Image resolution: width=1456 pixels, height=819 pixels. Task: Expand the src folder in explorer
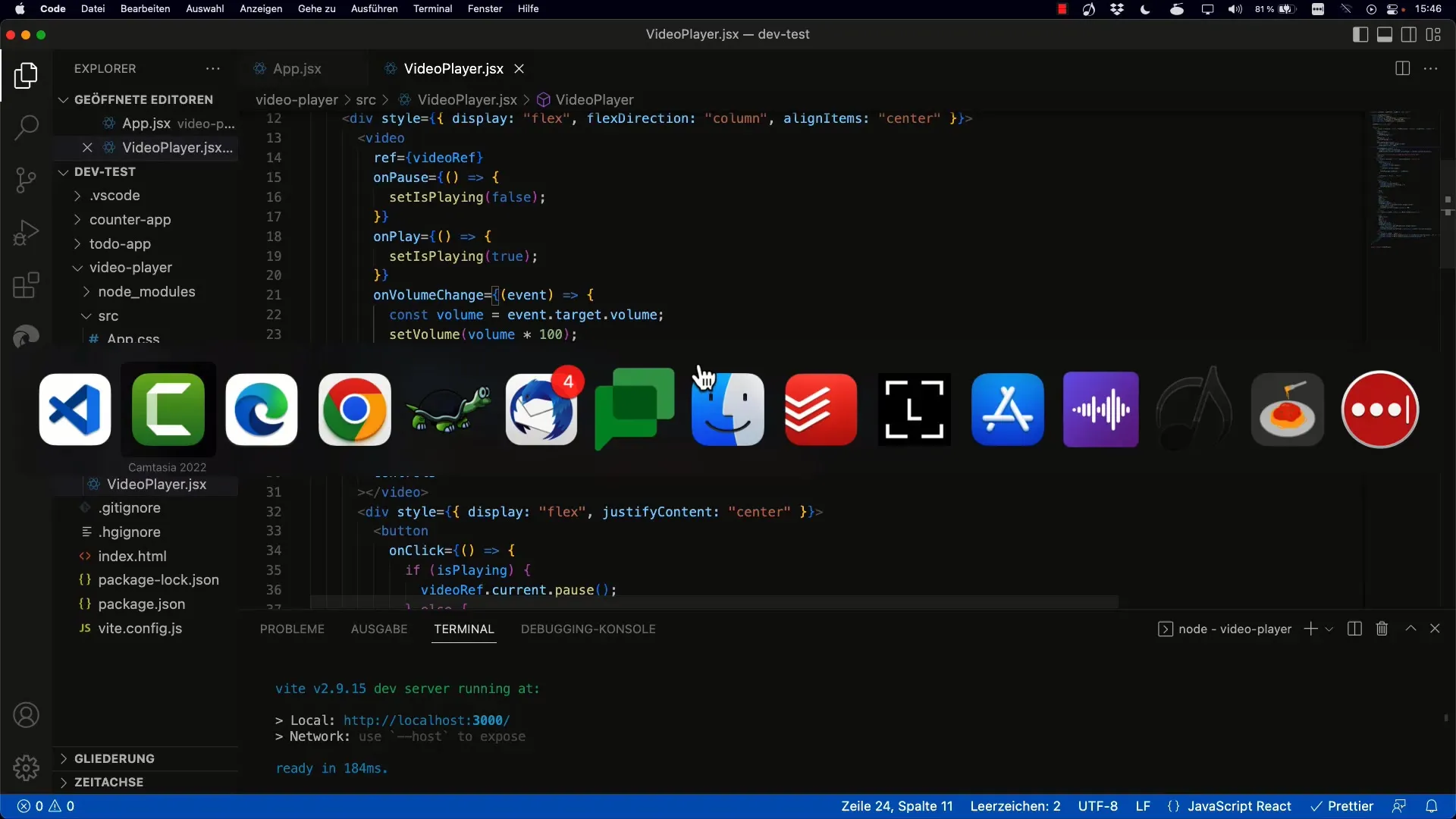[x=107, y=315]
